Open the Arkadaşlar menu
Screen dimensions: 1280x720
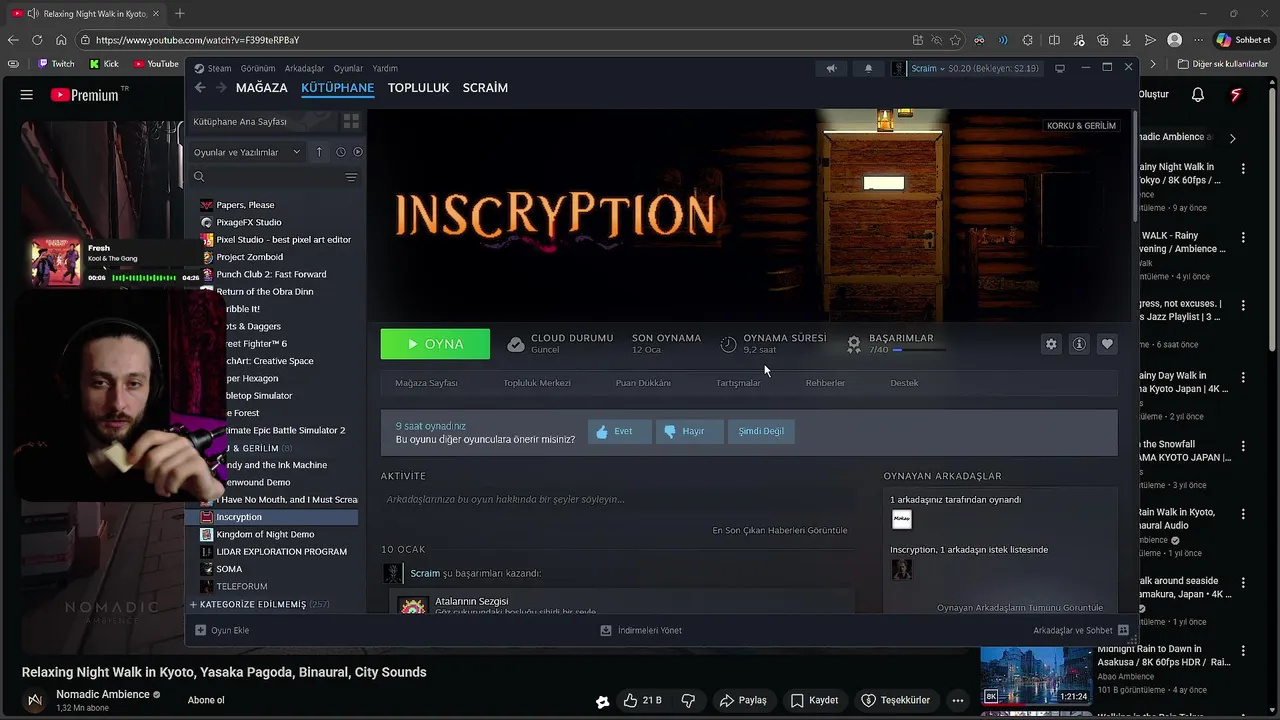304,68
